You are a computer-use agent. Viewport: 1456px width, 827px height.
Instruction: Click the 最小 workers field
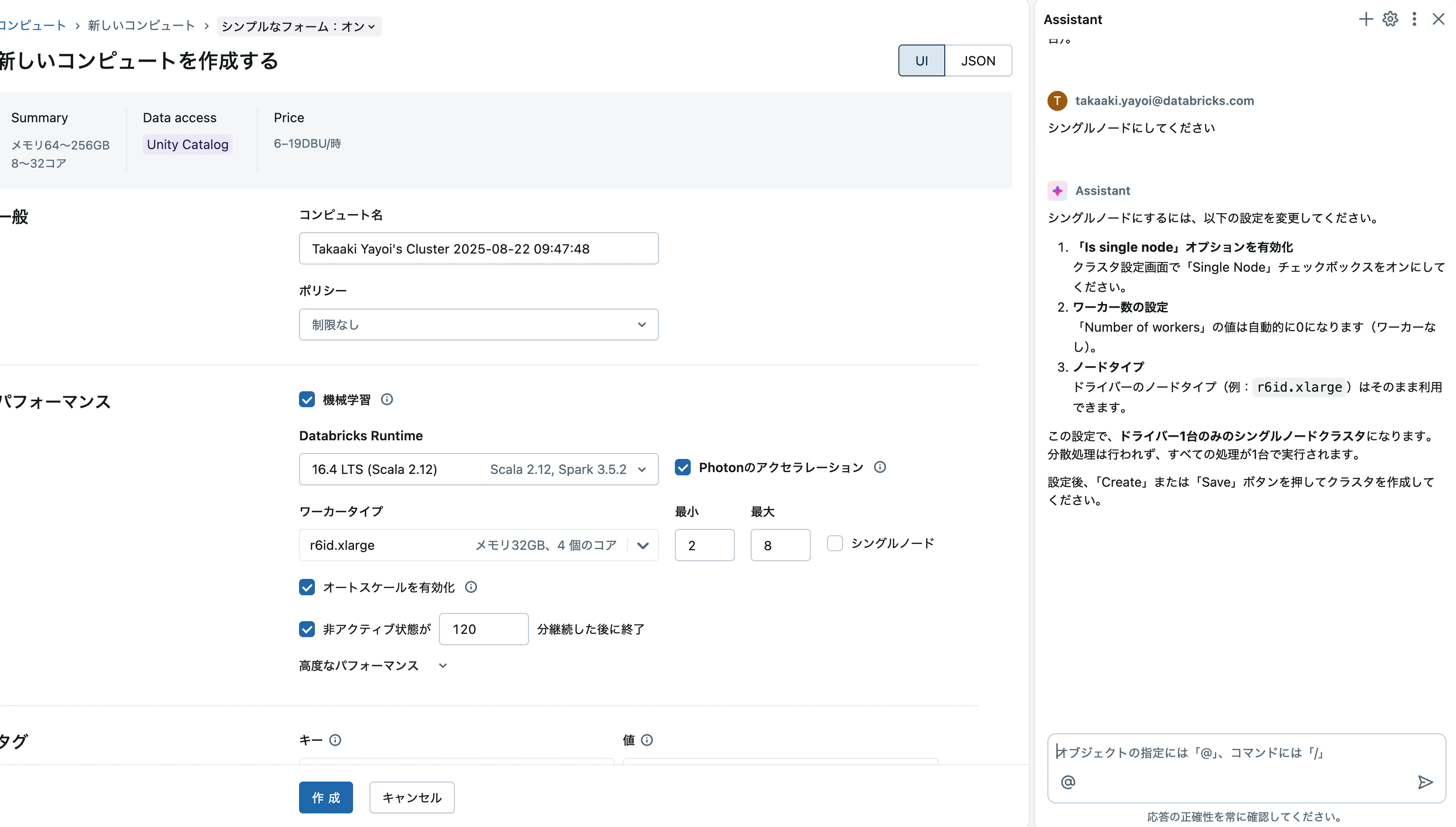704,545
